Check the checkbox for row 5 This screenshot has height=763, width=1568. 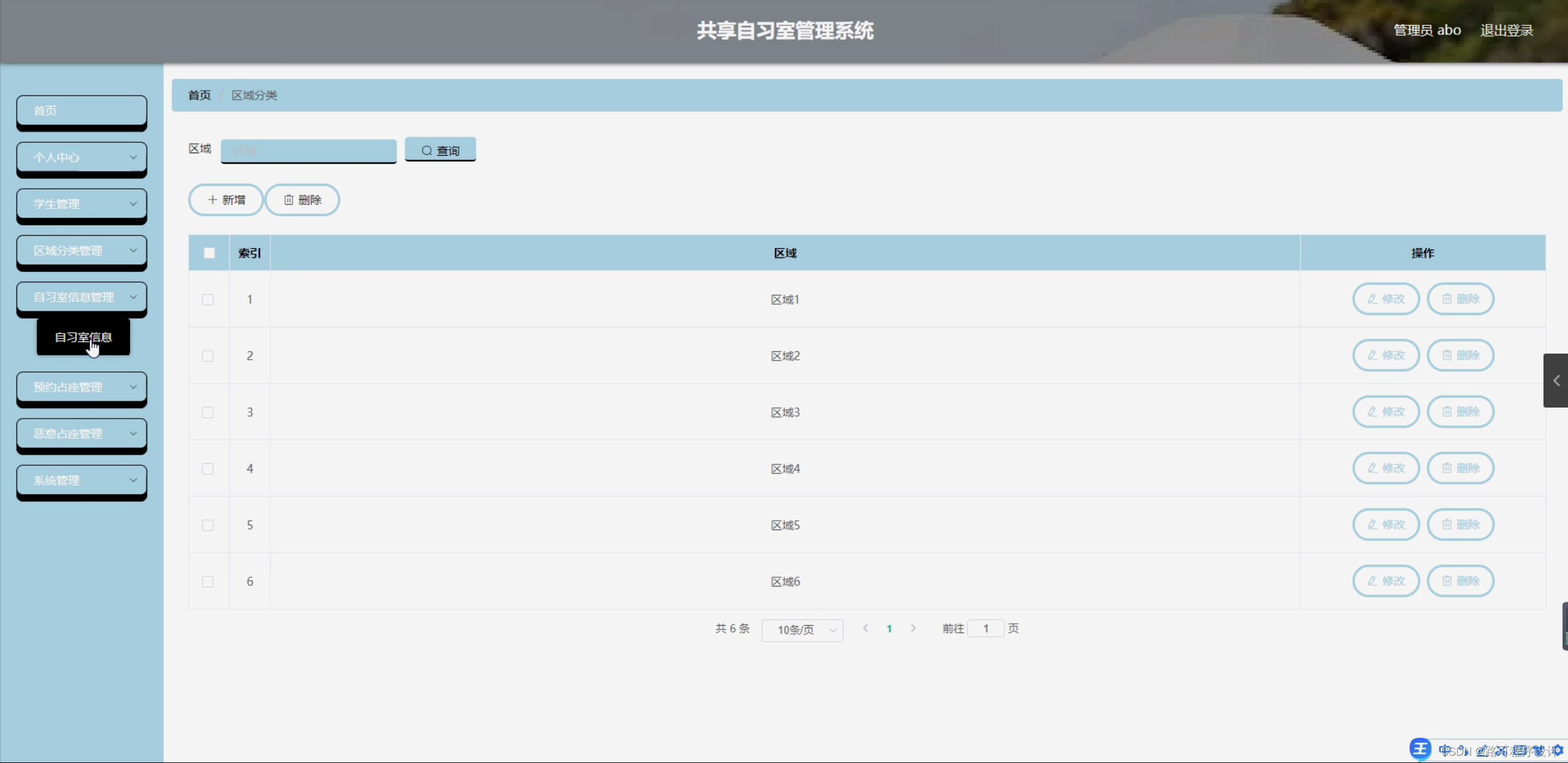(x=208, y=525)
